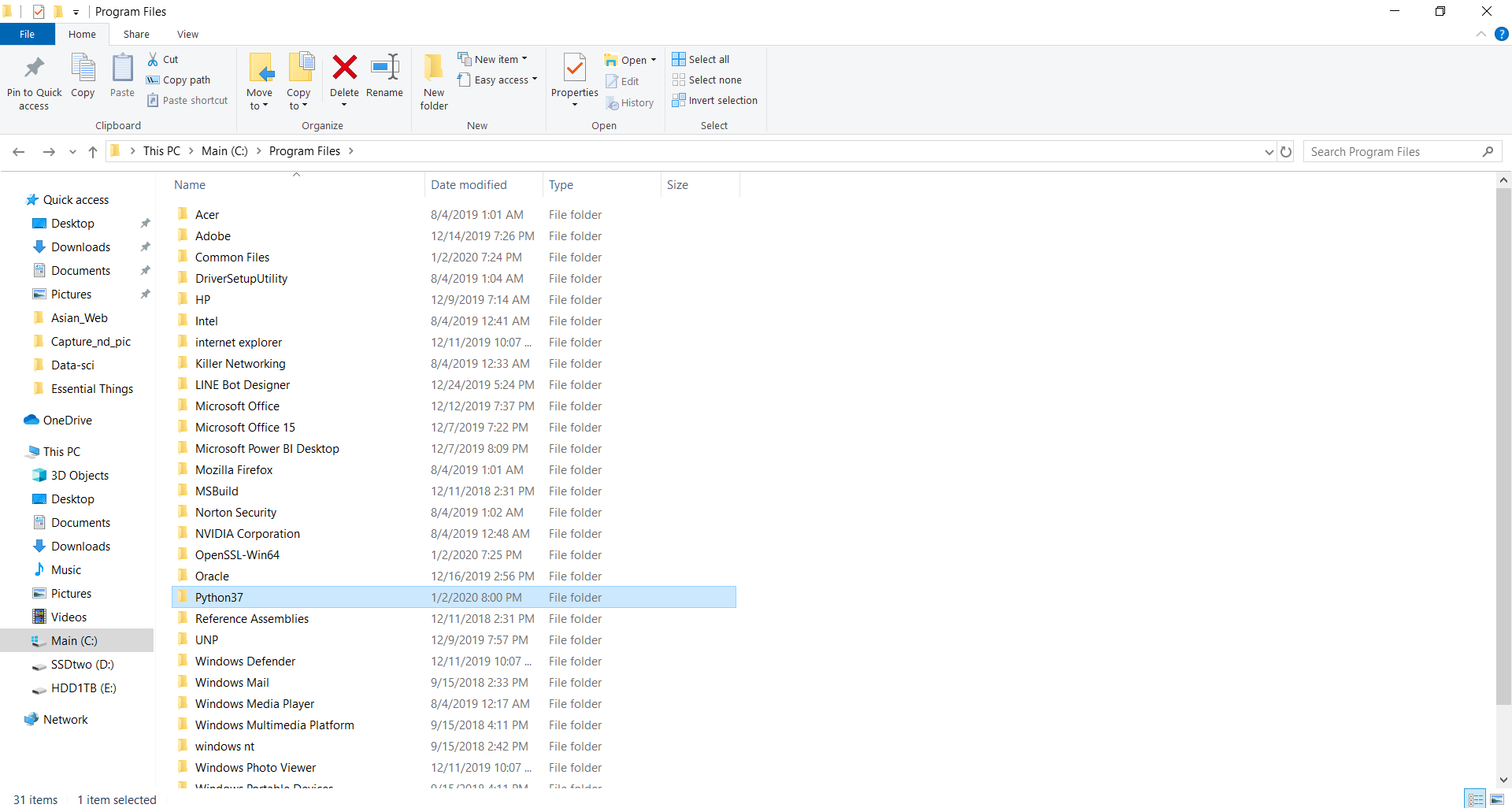Collapse the ribbon with the caret
Screen dimensions: 1512x808
pyautogui.click(x=1481, y=34)
